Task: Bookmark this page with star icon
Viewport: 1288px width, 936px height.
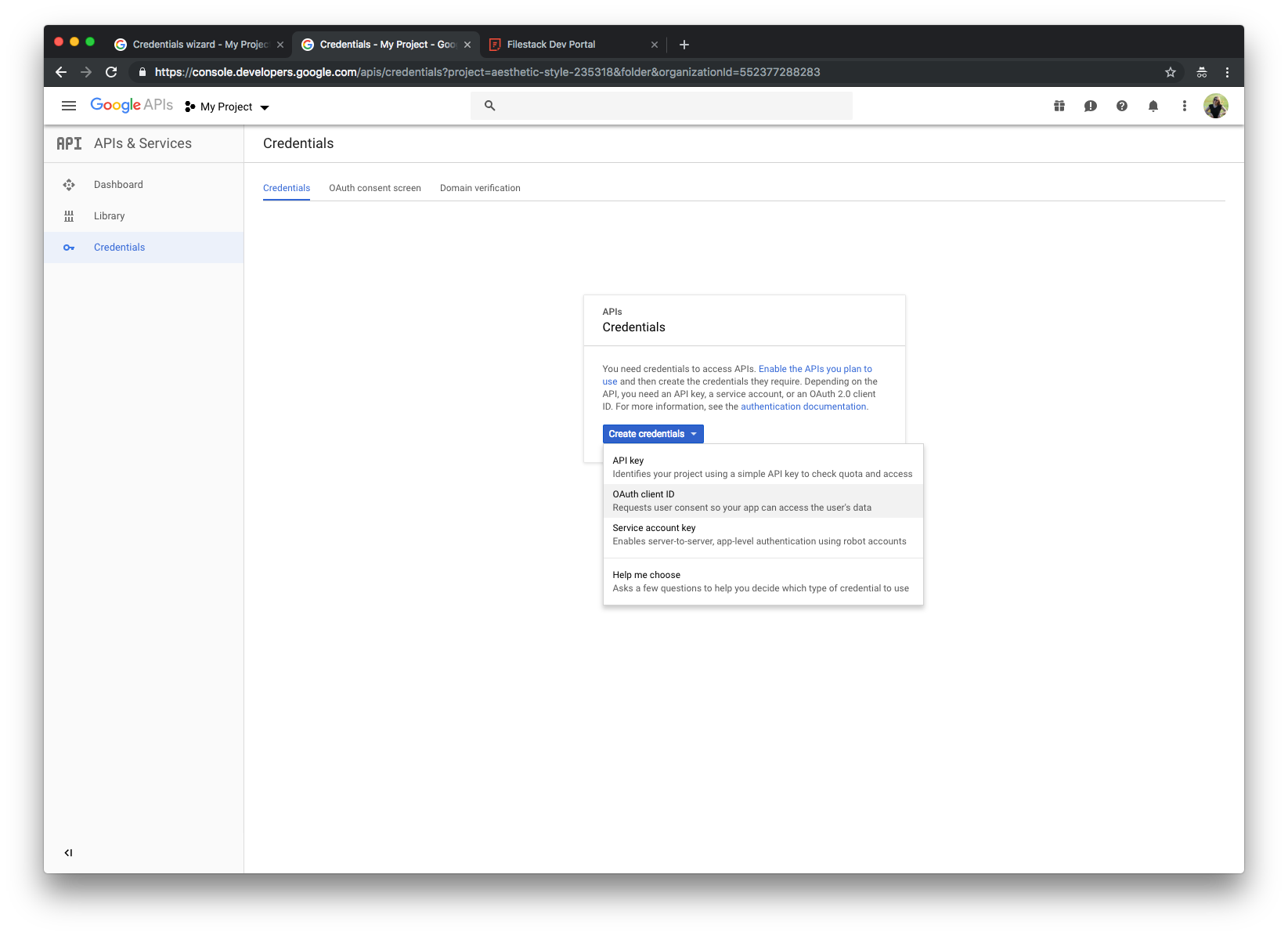Action: point(1171,72)
